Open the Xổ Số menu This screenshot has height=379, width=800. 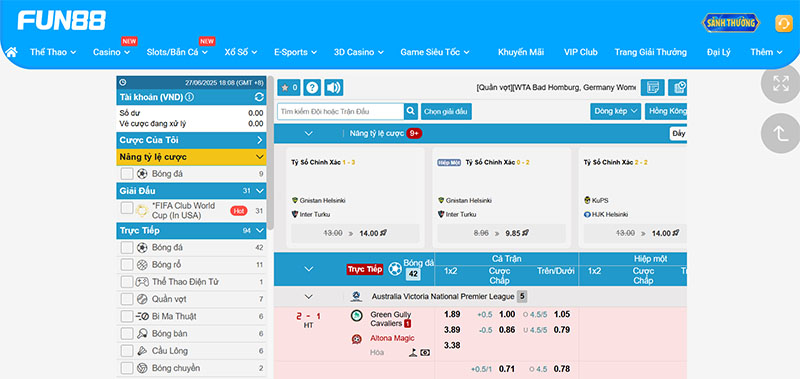point(241,52)
